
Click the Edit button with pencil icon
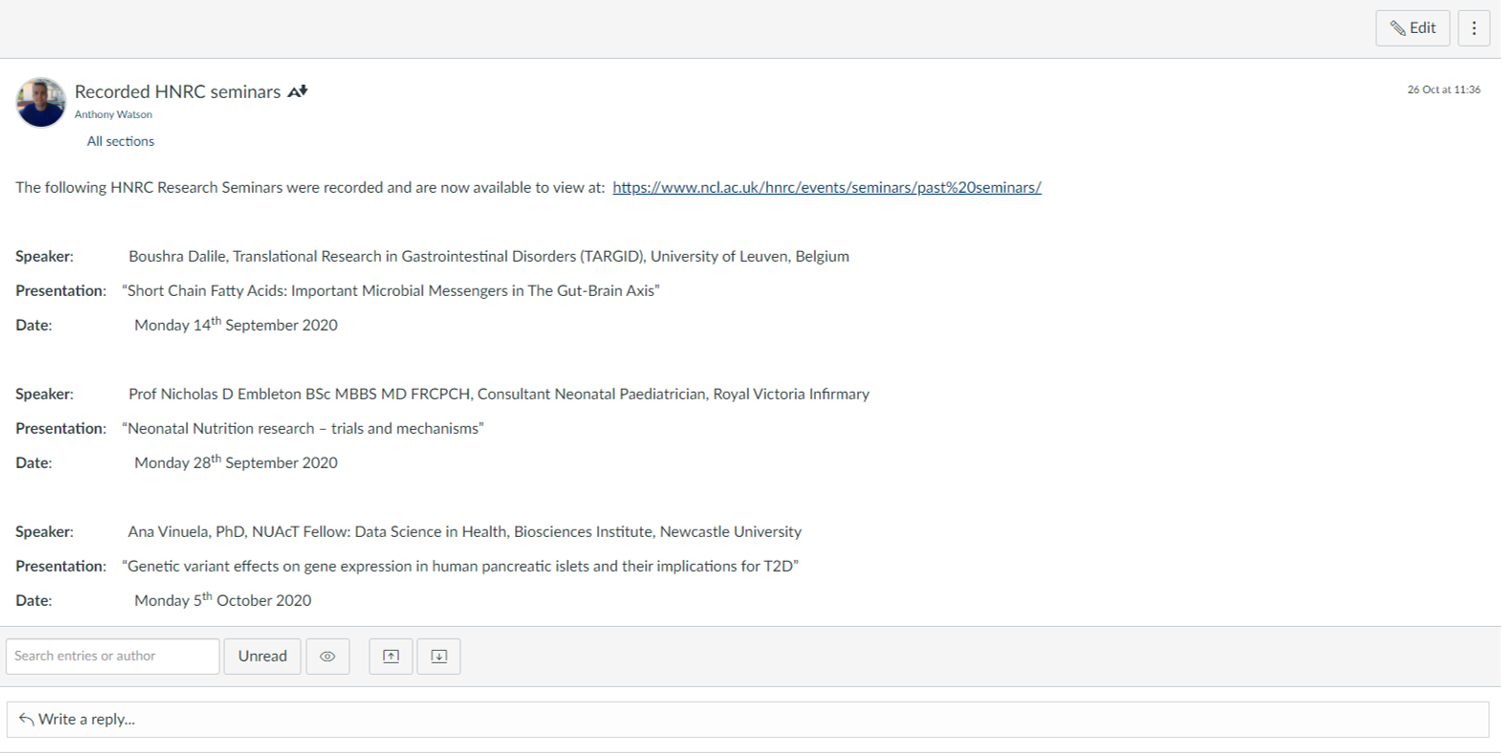click(x=1412, y=28)
